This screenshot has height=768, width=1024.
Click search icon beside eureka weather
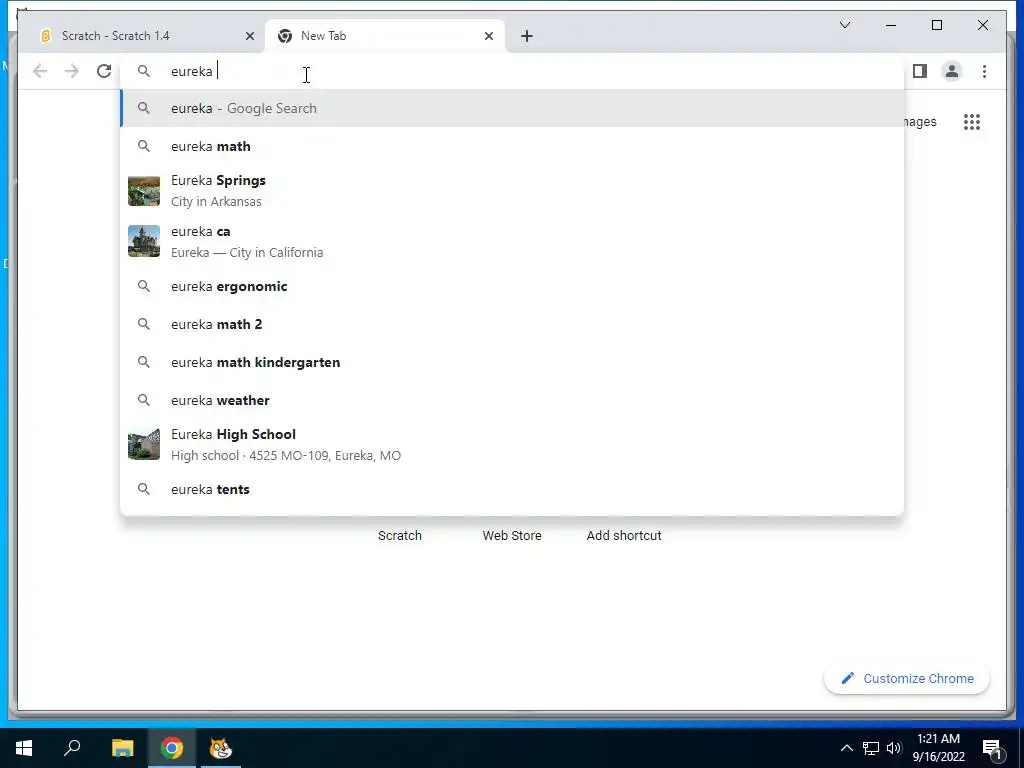pyautogui.click(x=144, y=400)
